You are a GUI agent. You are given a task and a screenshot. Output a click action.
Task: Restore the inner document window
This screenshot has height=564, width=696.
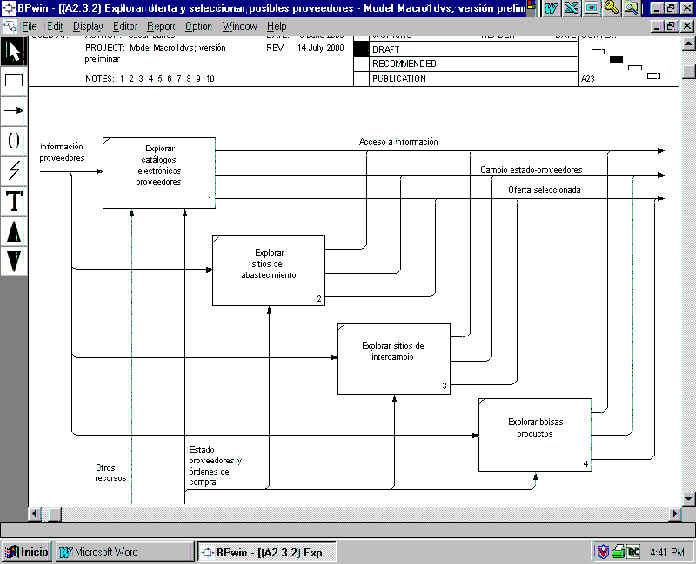pos(671,27)
